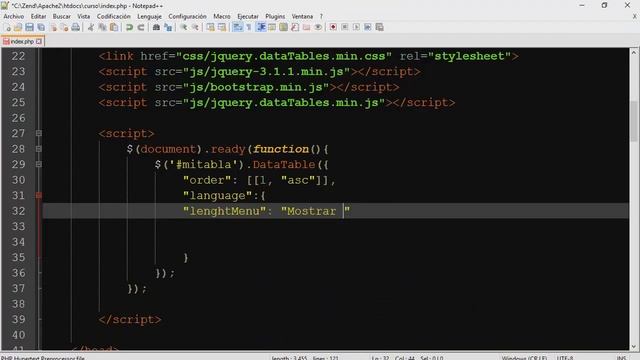Open the Macro menu
640x360 pixels.
(x=222, y=16)
